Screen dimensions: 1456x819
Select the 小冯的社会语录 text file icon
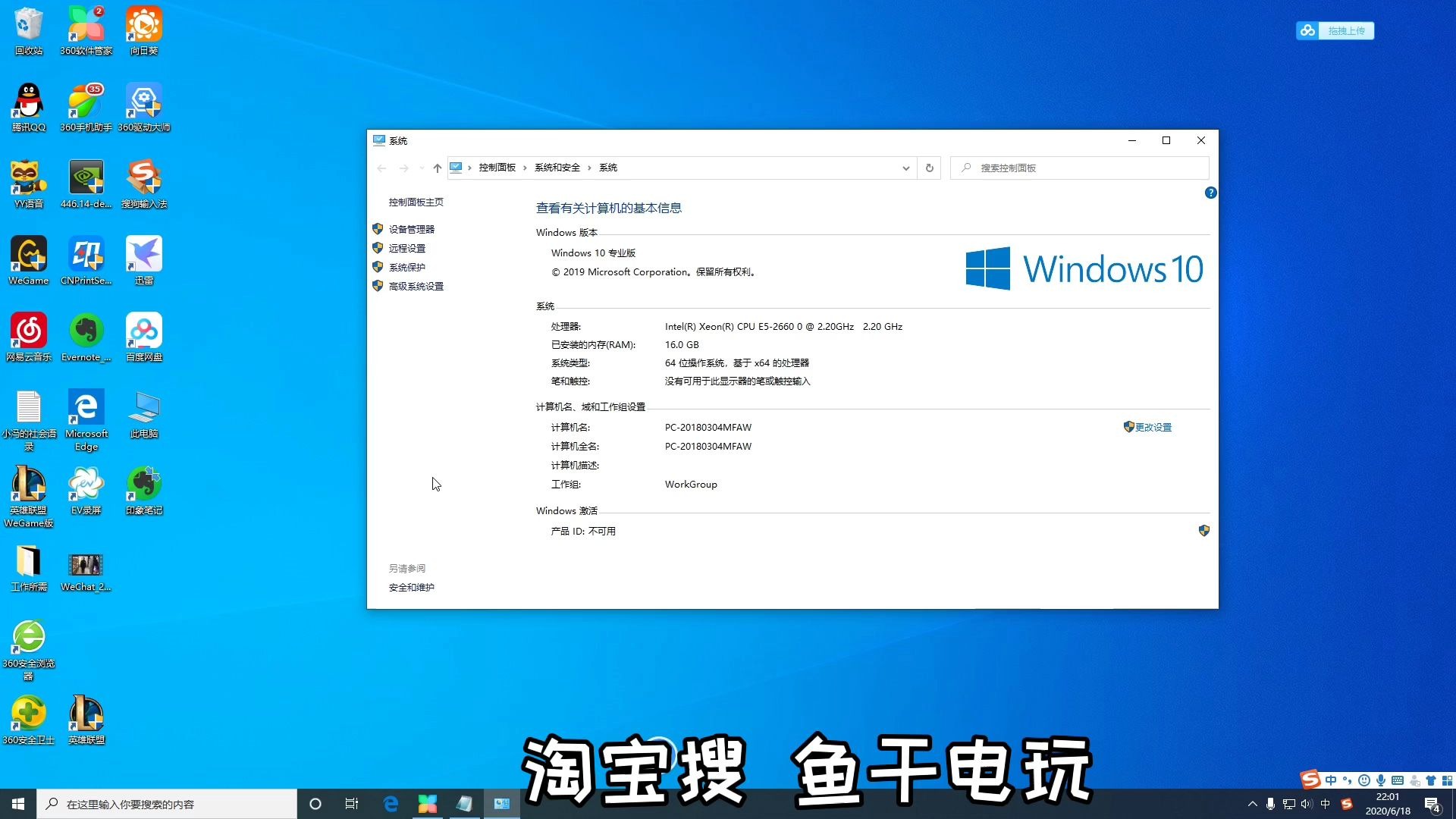pos(29,420)
